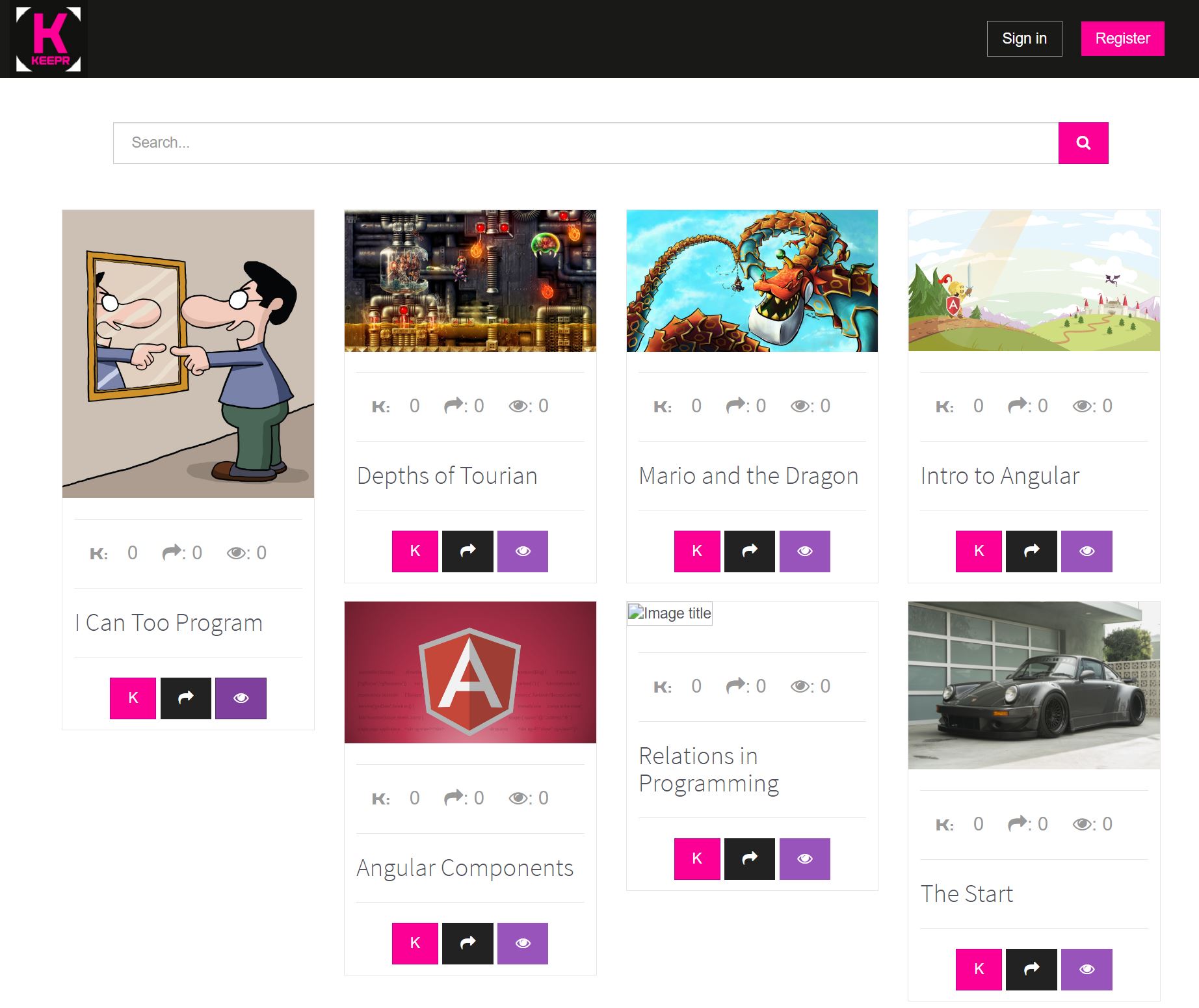Click the view count eye on Mario and the Dragon

[x=810, y=406]
